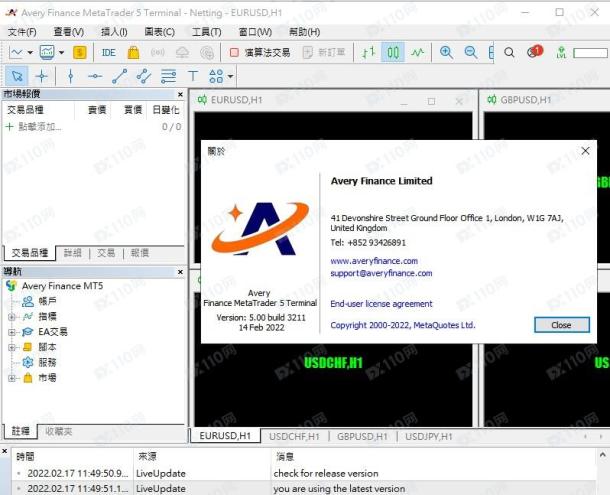Click the MetaQuotes copyright link
This screenshot has height=495, width=610.
(403, 325)
